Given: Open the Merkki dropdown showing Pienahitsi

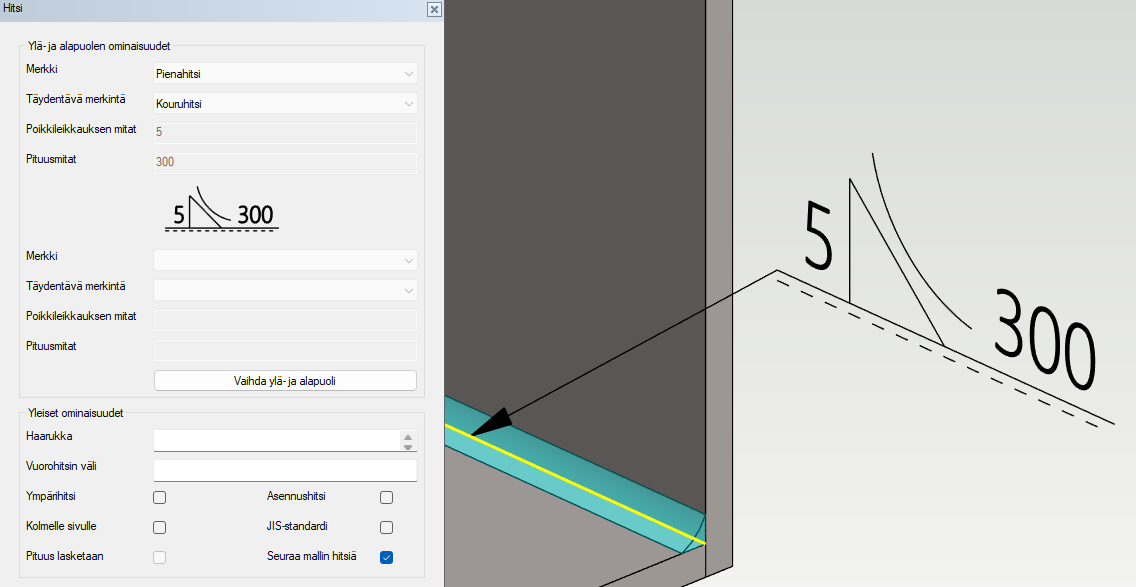Looking at the screenshot, I should pos(284,73).
